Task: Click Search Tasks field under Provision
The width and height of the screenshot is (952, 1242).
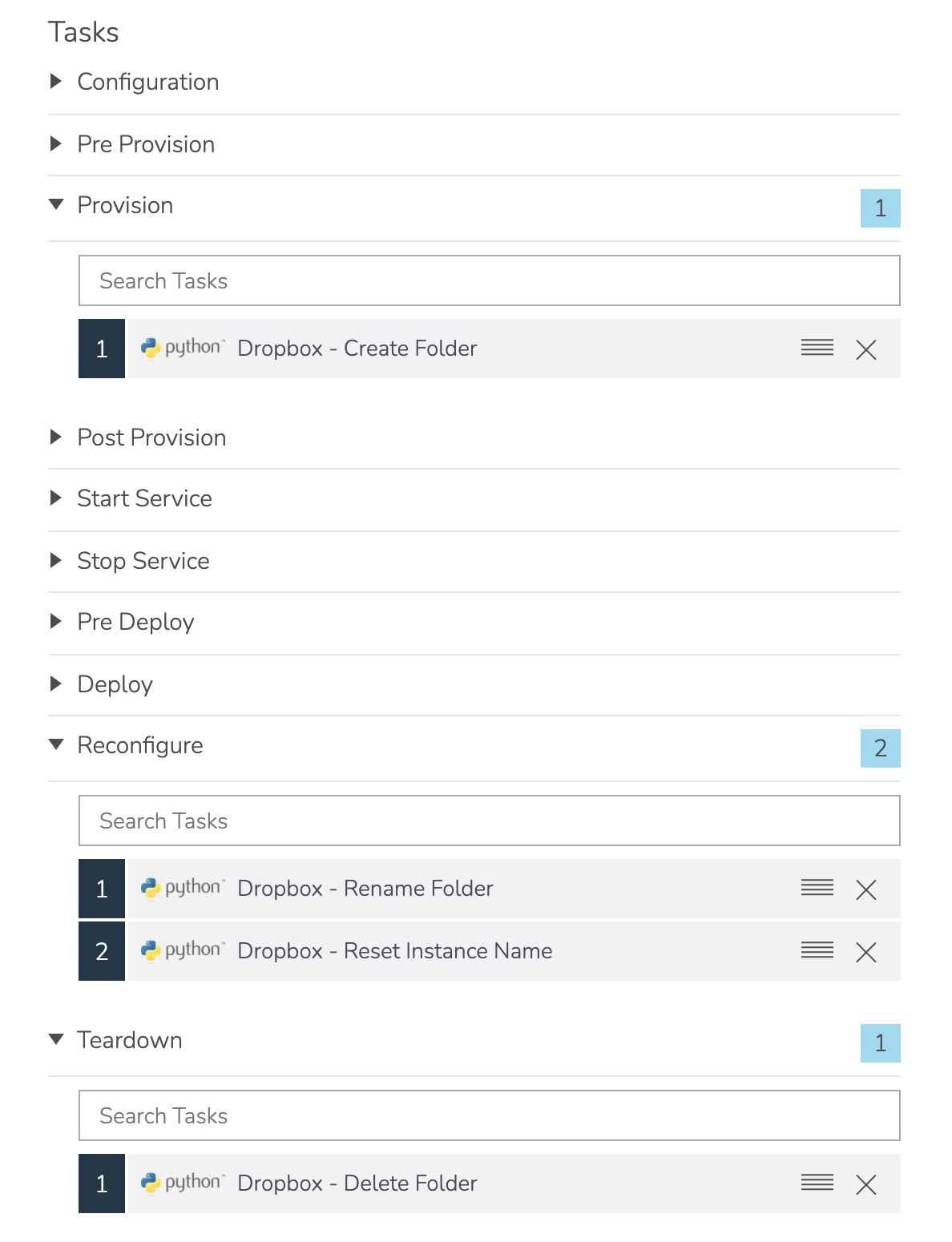Action: pyautogui.click(x=489, y=280)
